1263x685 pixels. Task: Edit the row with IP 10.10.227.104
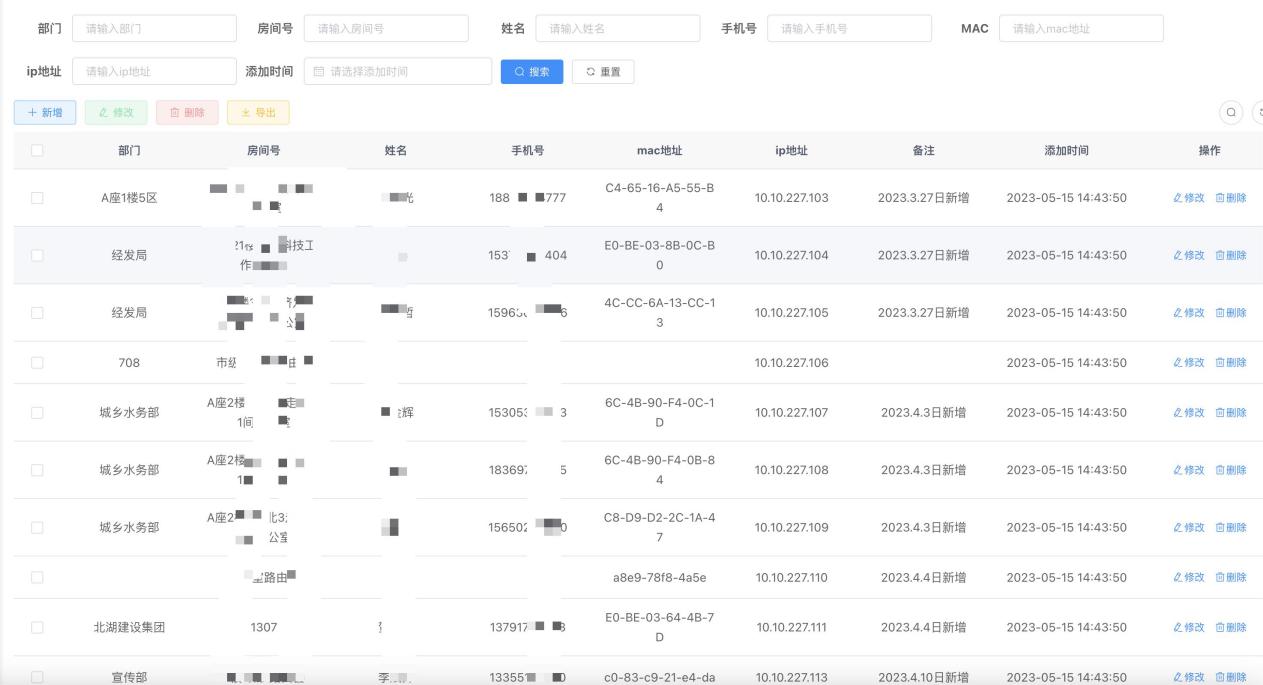click(1189, 255)
